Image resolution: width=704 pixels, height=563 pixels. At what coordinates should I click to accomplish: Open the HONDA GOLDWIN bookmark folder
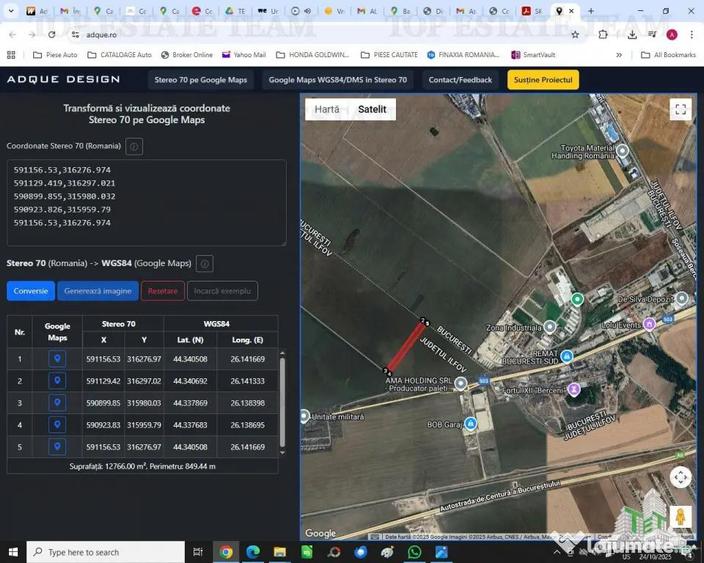tap(312, 55)
